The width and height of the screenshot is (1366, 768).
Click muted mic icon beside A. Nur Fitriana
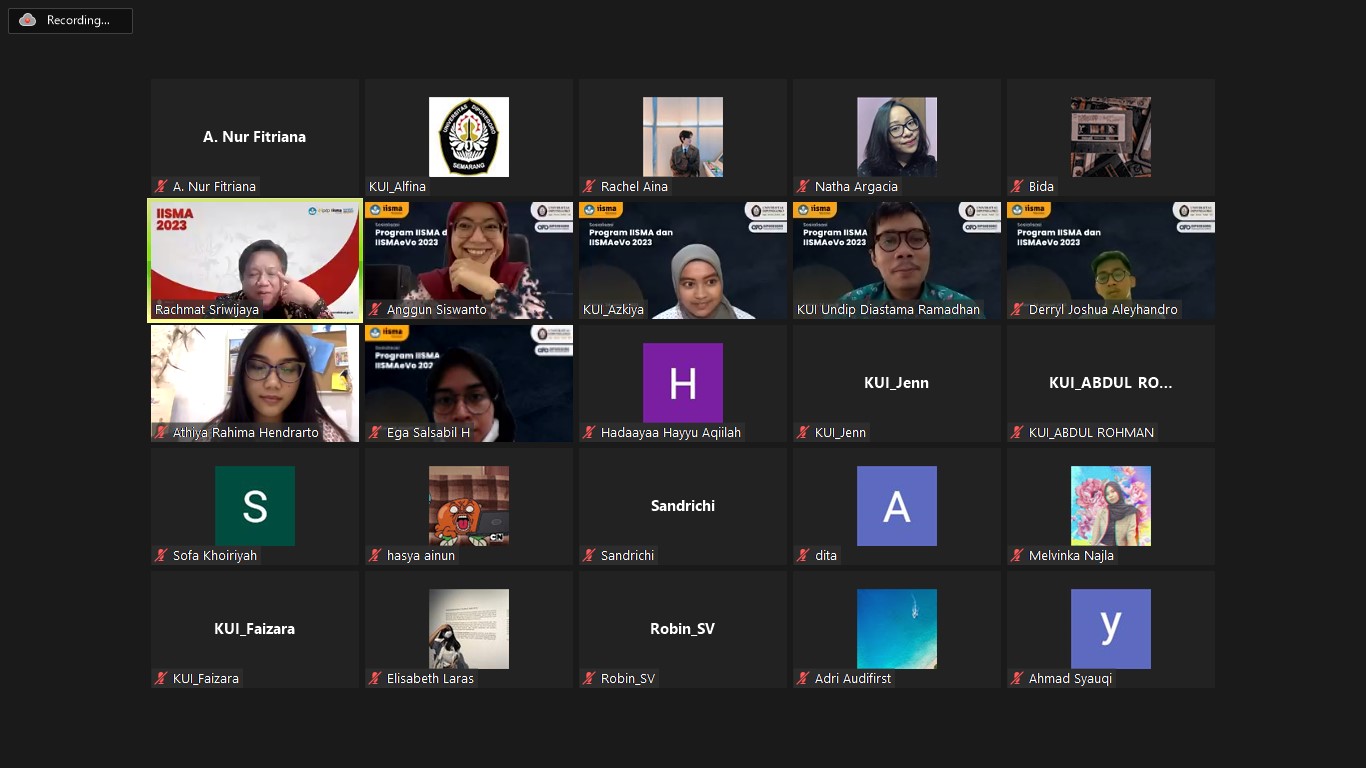coord(161,187)
